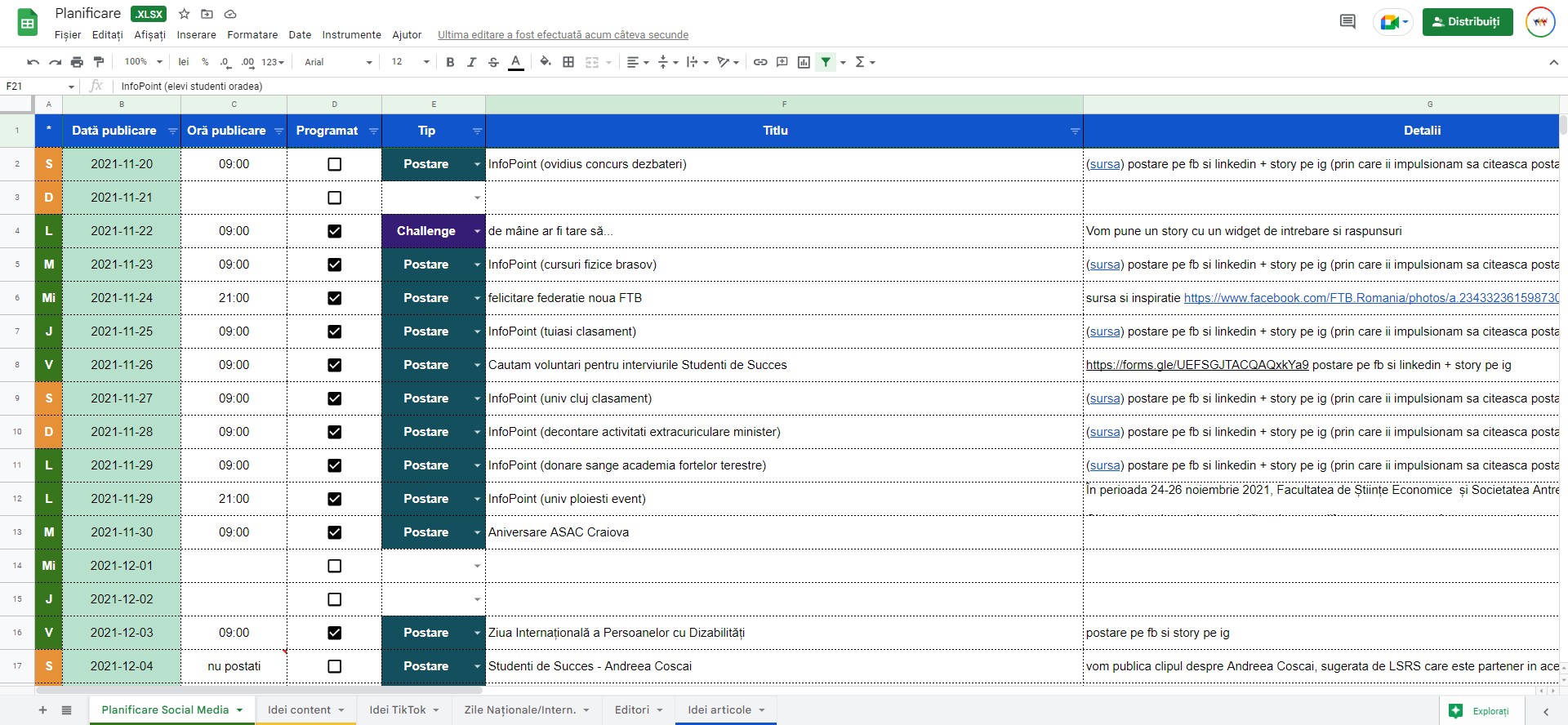Image resolution: width=1568 pixels, height=725 pixels.
Task: Uncheck Programat for the Challenge row
Action: [x=334, y=231]
